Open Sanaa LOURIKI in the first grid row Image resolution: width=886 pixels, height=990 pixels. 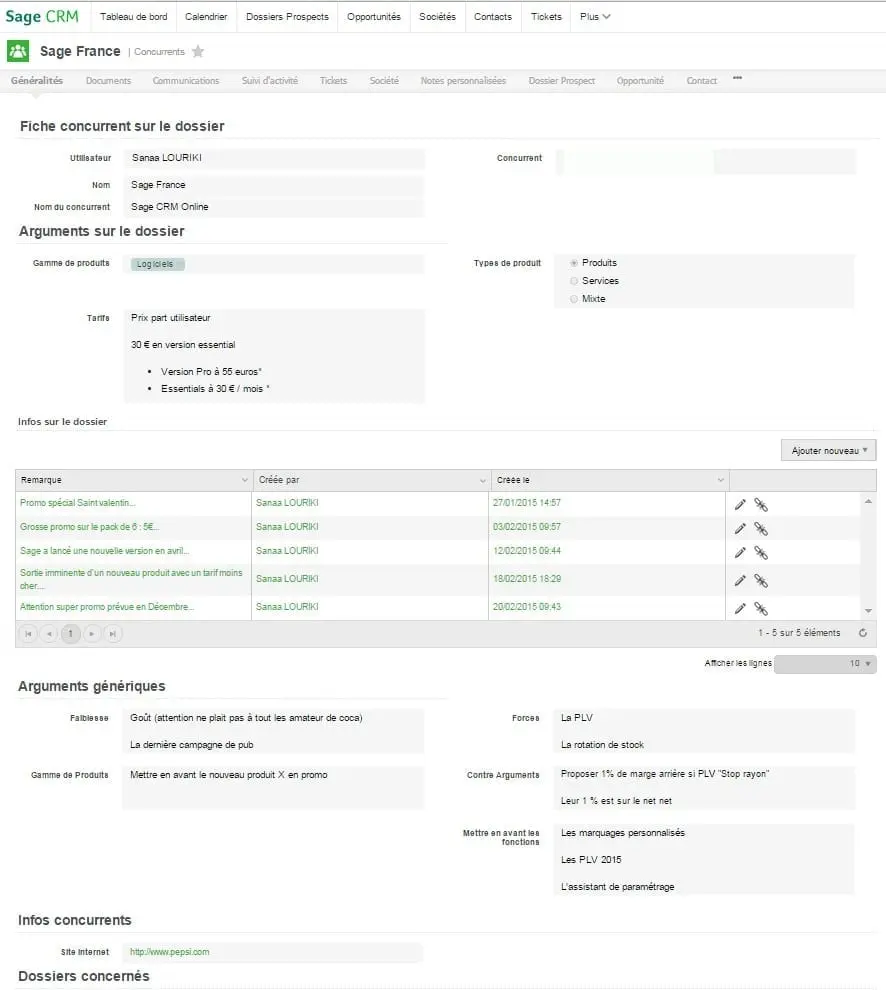click(x=287, y=503)
